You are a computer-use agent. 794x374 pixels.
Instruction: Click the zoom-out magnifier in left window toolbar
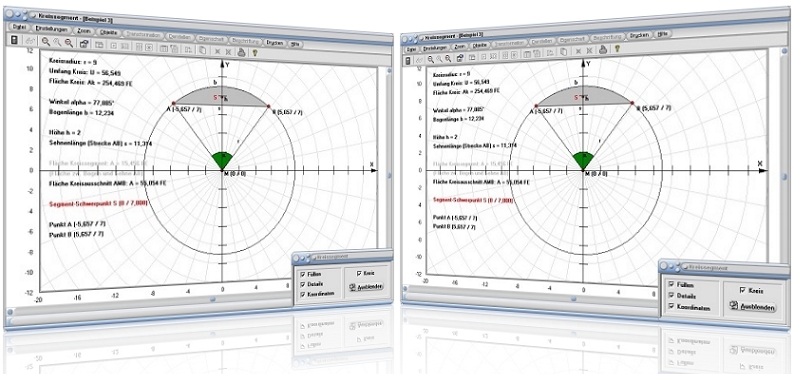68,43
